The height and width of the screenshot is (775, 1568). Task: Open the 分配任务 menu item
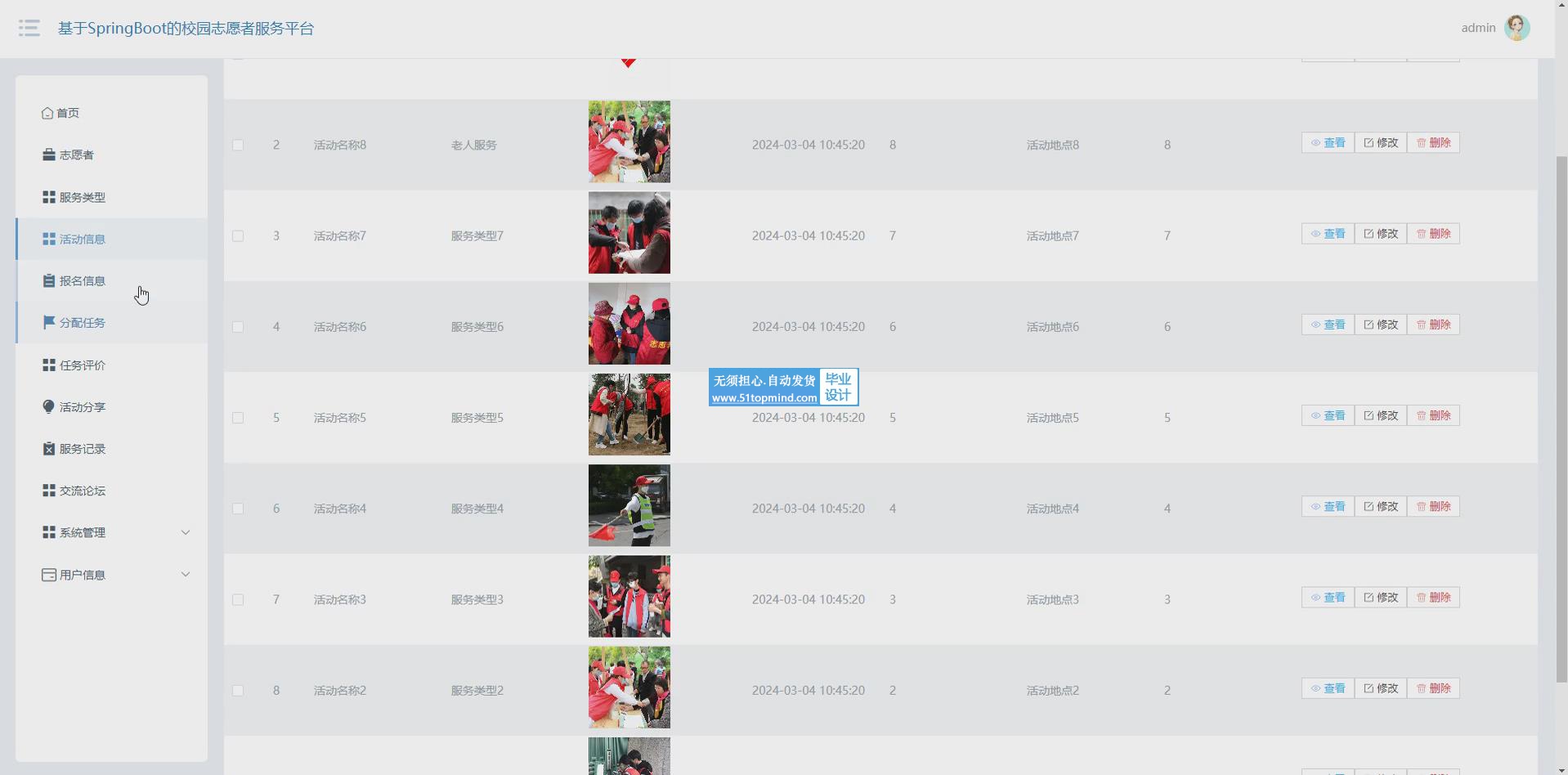111,322
